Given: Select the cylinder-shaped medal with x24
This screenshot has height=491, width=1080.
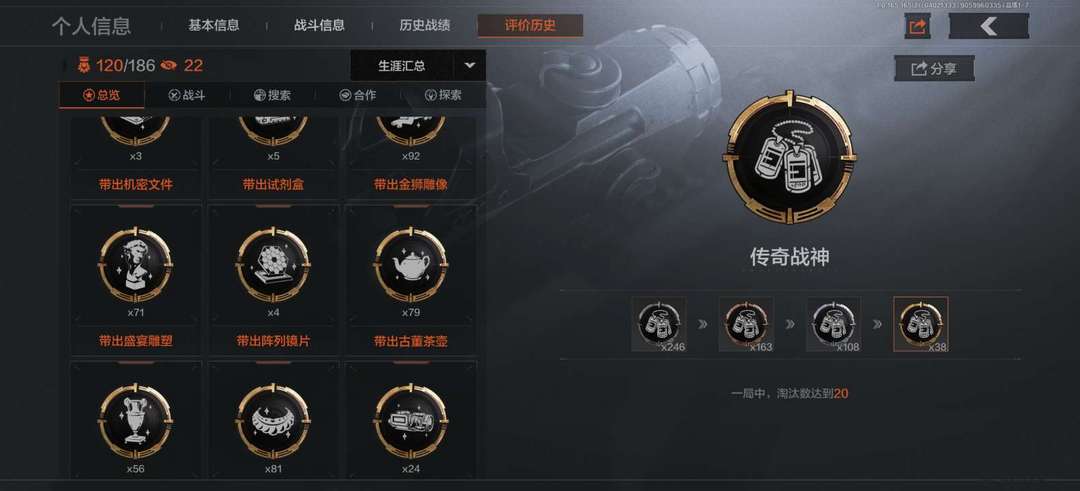Looking at the screenshot, I should (x=411, y=421).
